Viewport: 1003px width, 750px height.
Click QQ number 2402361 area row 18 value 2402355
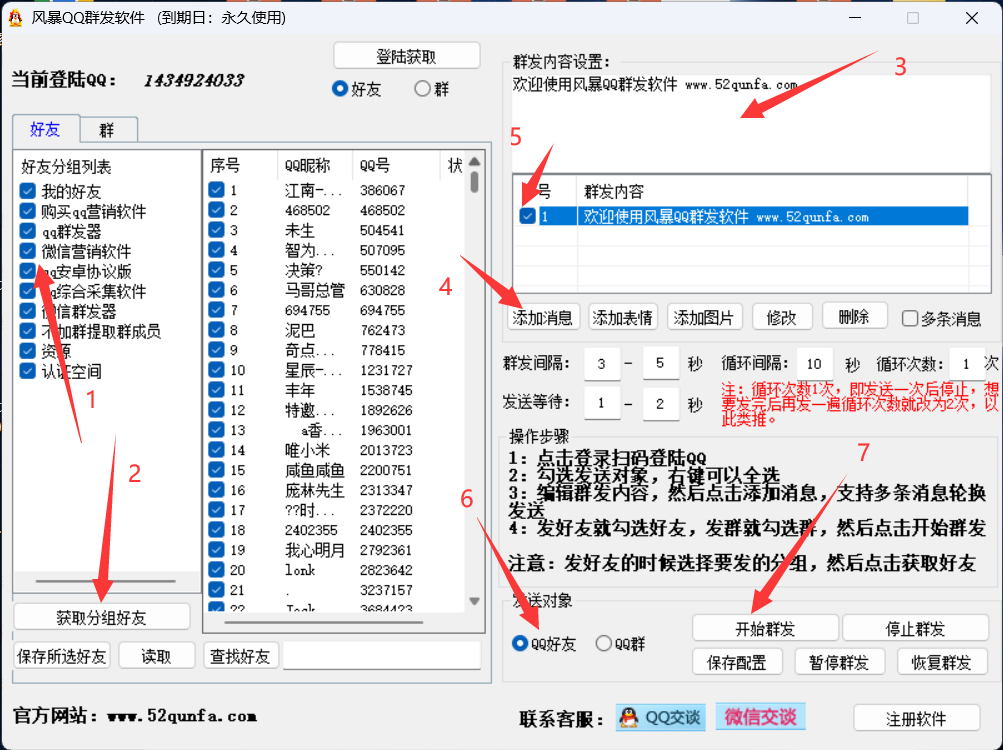386,530
